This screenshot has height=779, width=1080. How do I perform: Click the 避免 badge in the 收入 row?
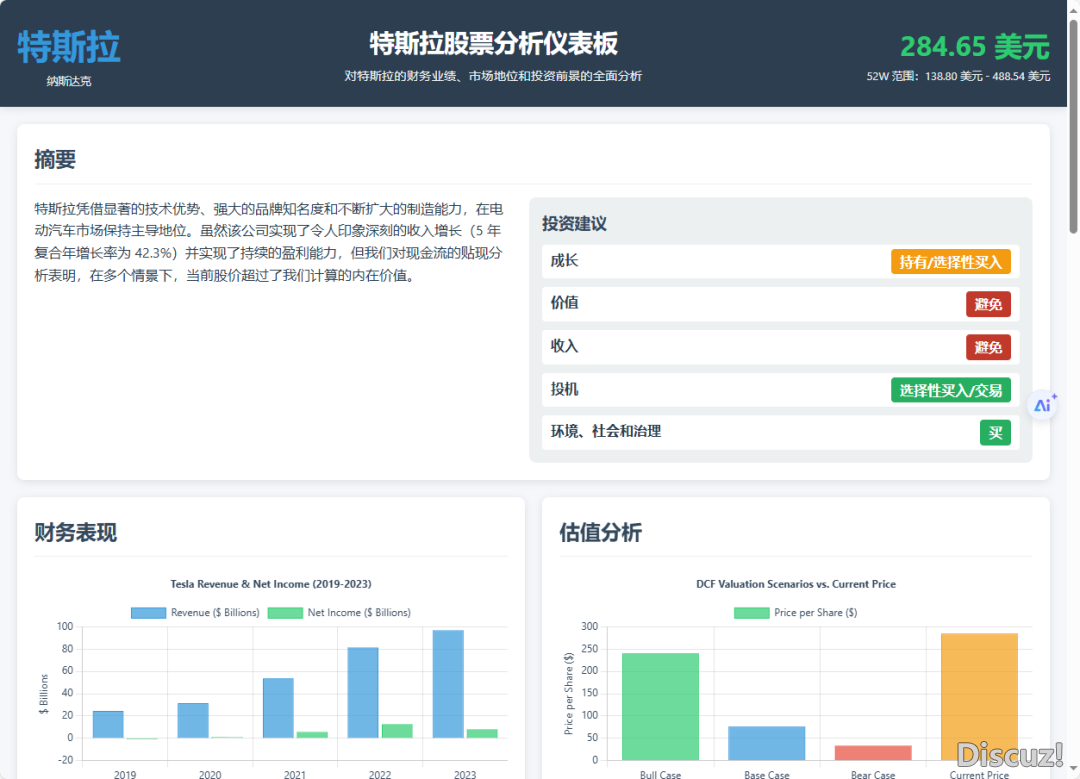point(988,347)
